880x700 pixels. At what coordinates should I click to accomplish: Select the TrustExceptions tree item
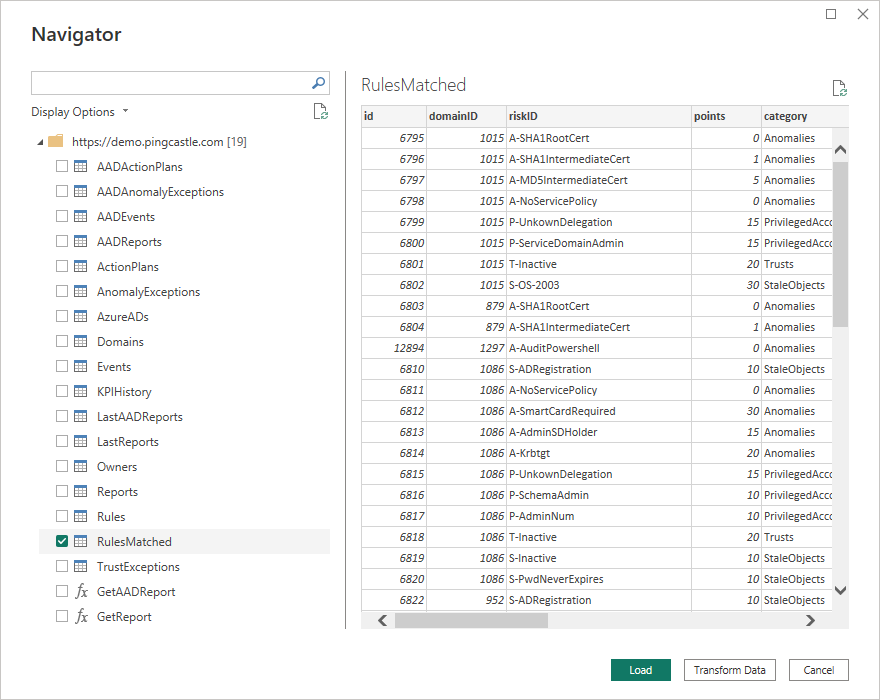pyautogui.click(x=138, y=566)
